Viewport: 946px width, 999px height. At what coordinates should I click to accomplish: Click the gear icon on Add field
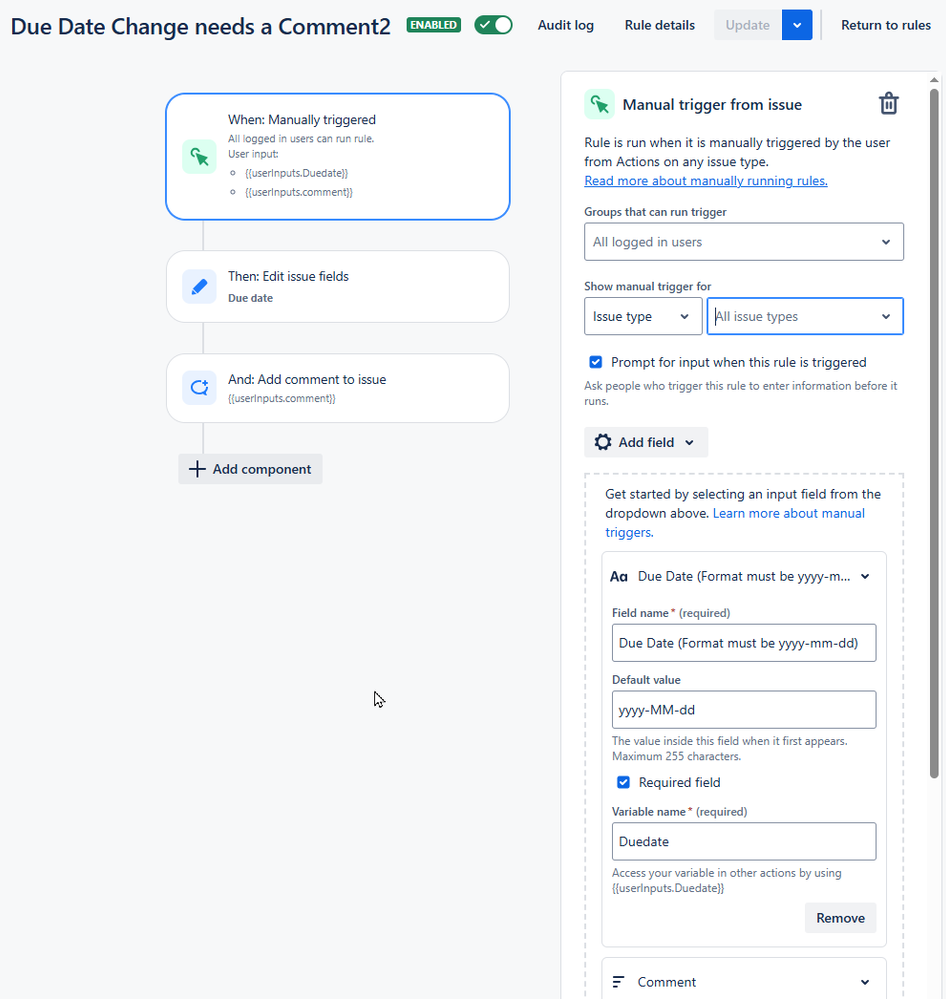(x=603, y=442)
